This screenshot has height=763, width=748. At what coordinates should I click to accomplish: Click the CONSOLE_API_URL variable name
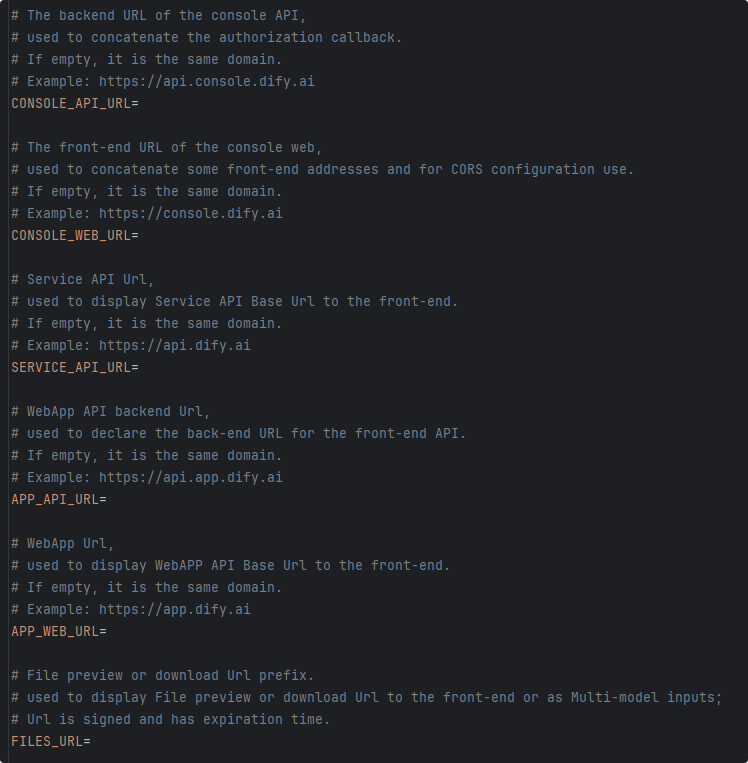pos(70,103)
